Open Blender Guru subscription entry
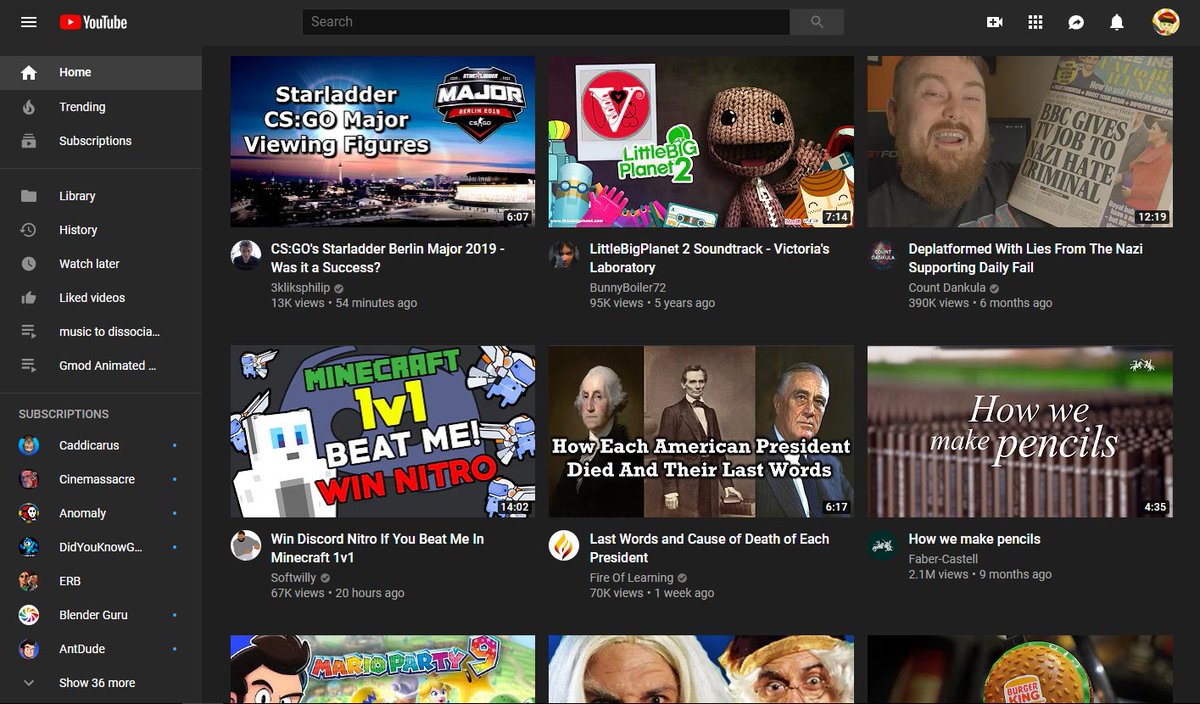The height and width of the screenshot is (704, 1200). pos(101,616)
